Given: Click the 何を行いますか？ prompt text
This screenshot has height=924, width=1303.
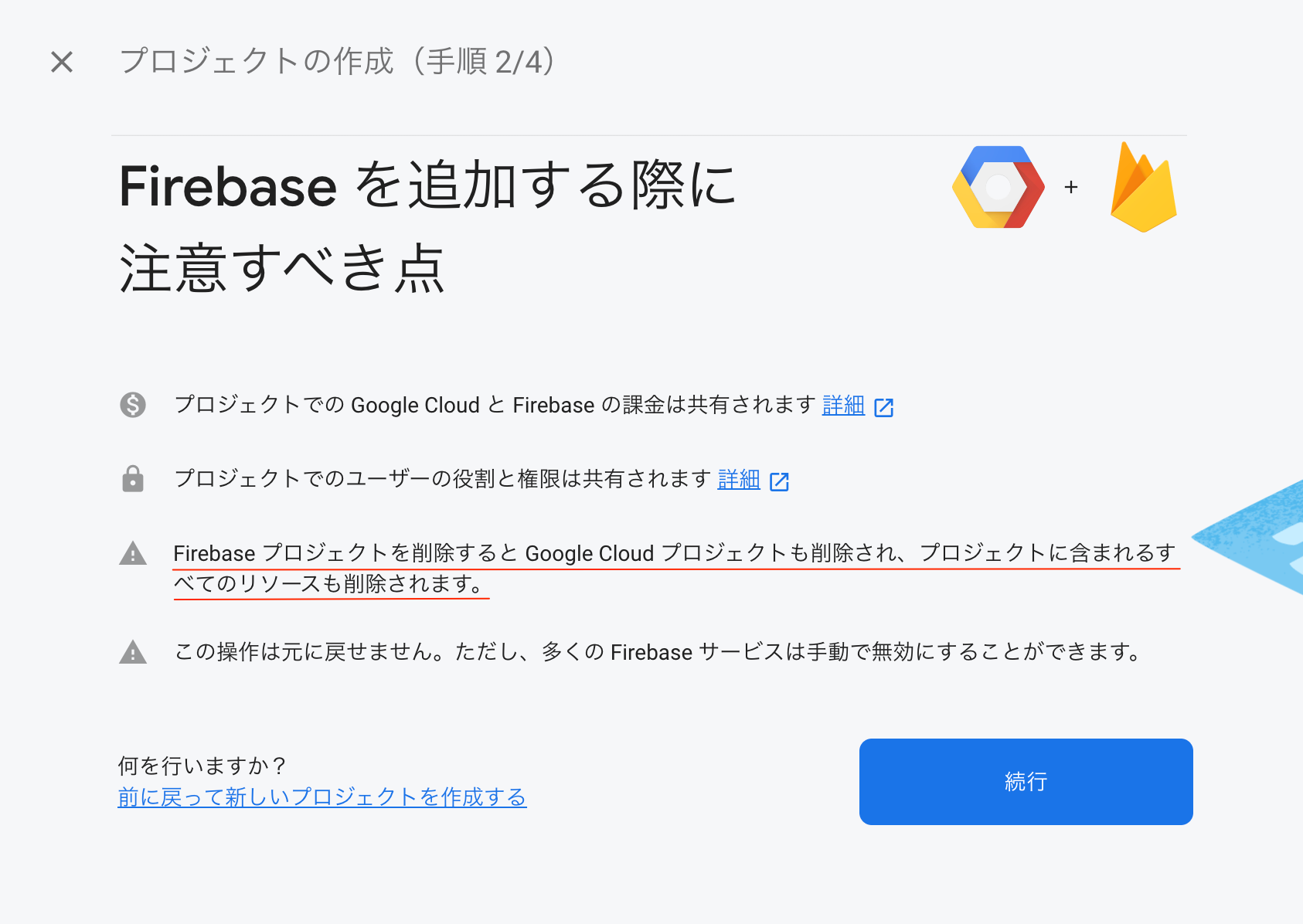Looking at the screenshot, I should (200, 765).
